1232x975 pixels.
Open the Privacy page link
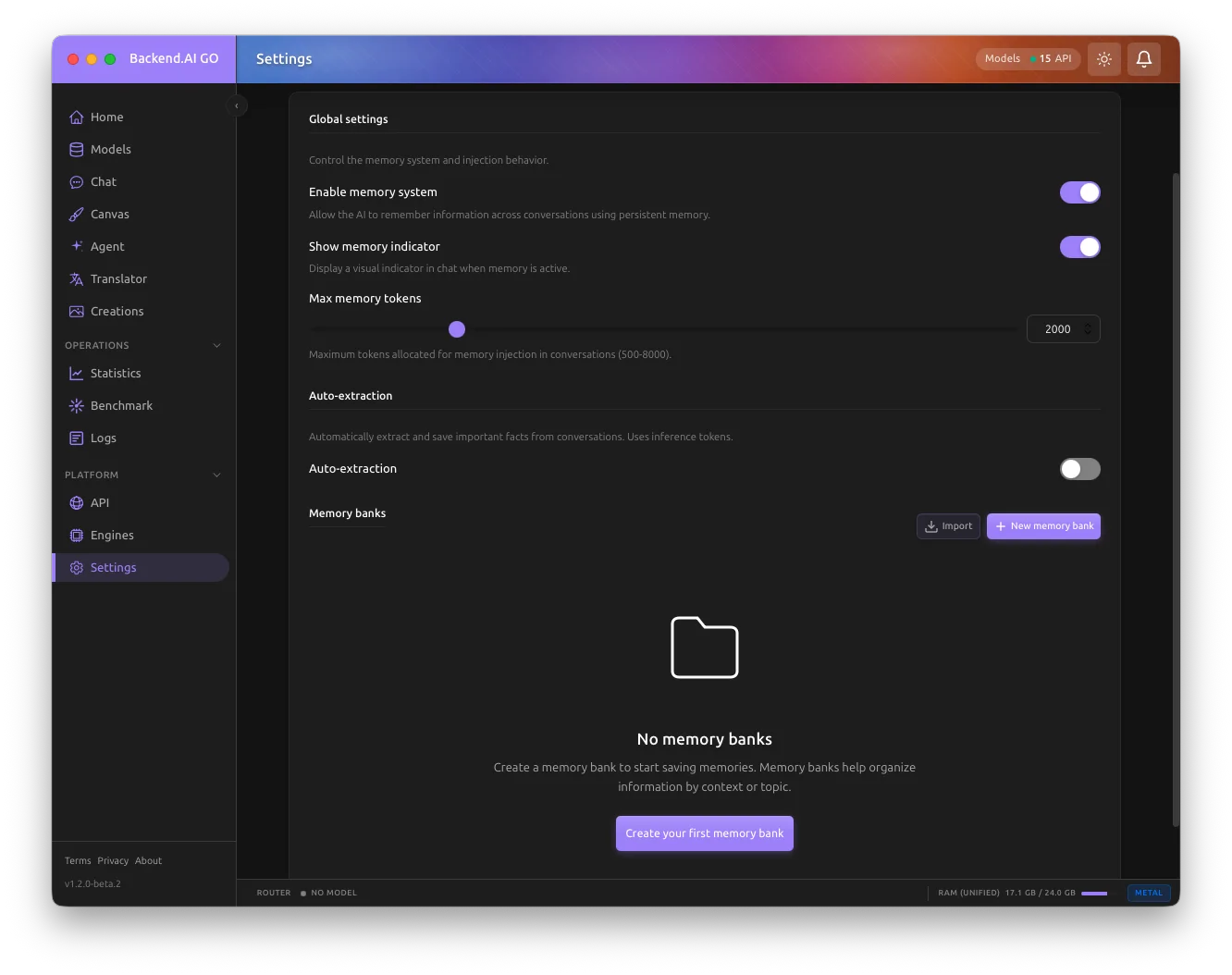point(113,860)
